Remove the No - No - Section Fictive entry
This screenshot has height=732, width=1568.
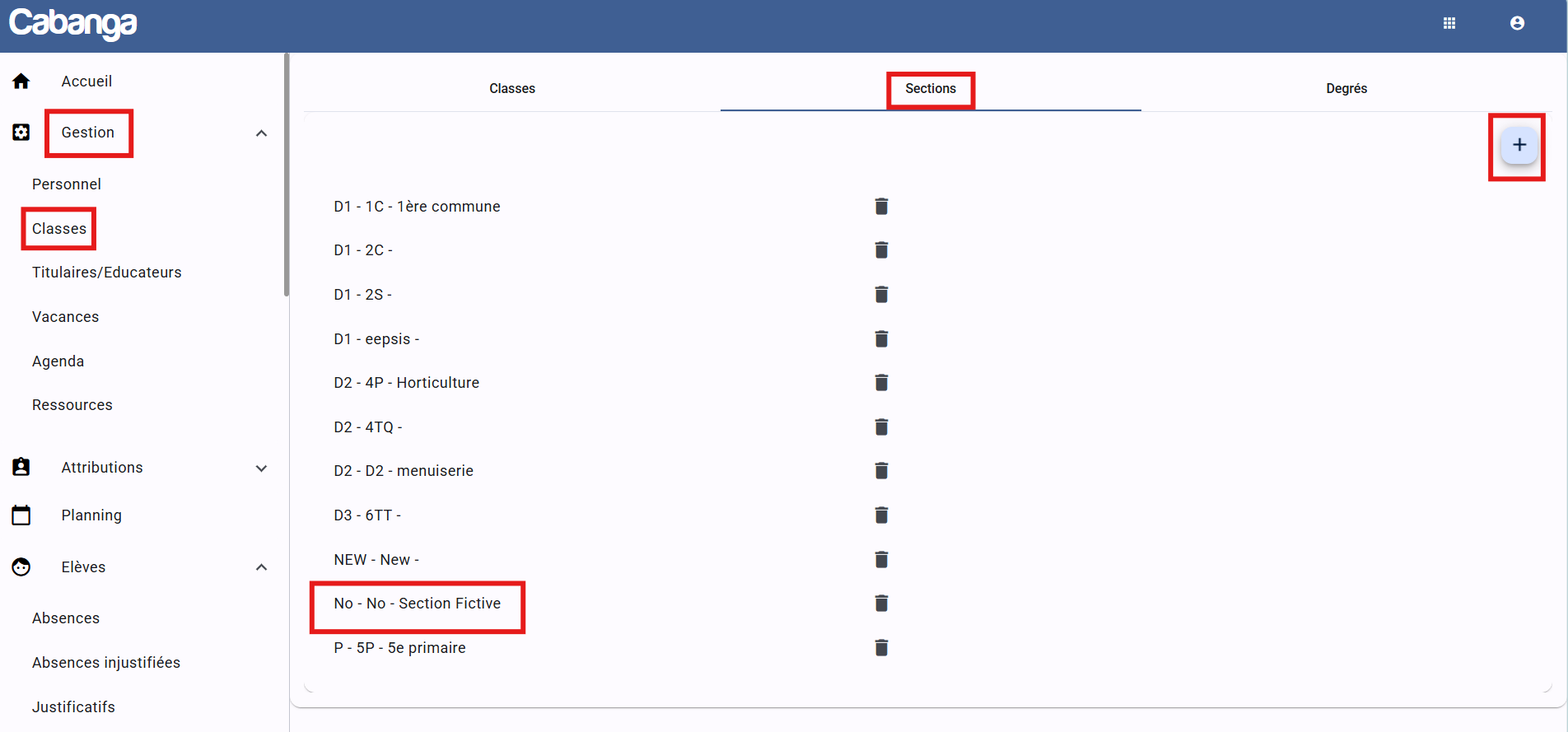point(881,604)
